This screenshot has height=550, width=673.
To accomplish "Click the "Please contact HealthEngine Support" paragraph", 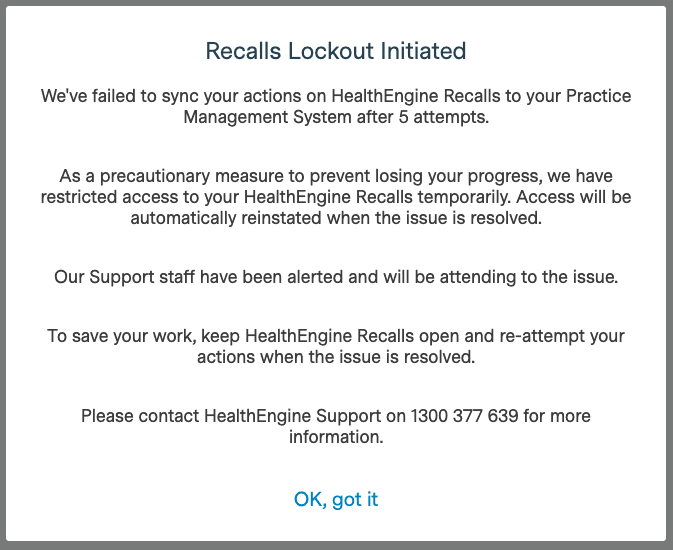I will pos(336,426).
